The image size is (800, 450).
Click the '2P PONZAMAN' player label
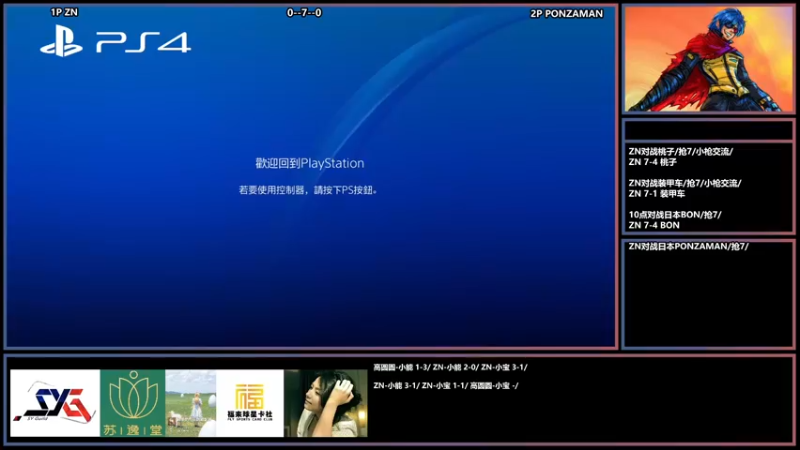tap(566, 14)
